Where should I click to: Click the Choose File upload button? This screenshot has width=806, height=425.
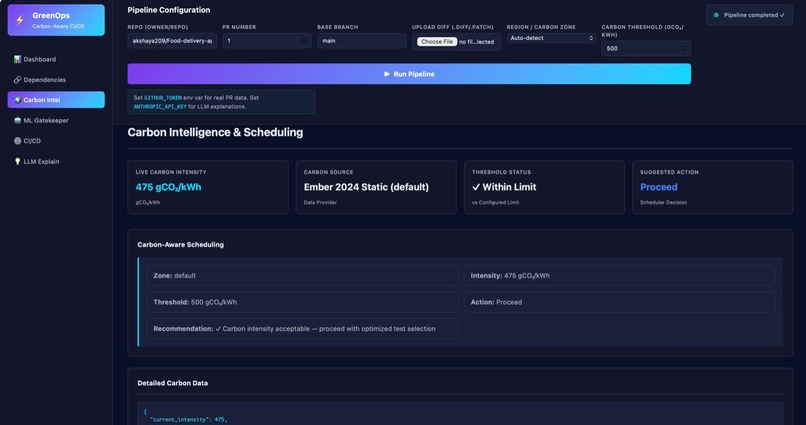click(x=437, y=42)
